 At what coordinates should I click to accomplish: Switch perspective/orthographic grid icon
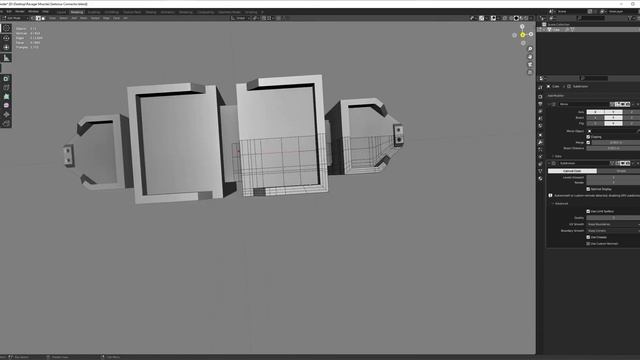pos(530,72)
